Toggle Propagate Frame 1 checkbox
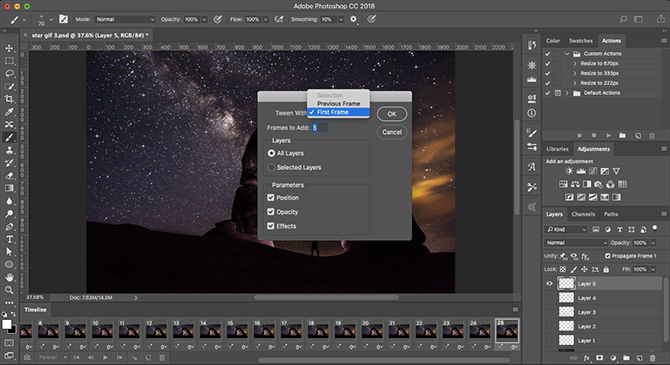670x365 pixels. pyautogui.click(x=608, y=256)
